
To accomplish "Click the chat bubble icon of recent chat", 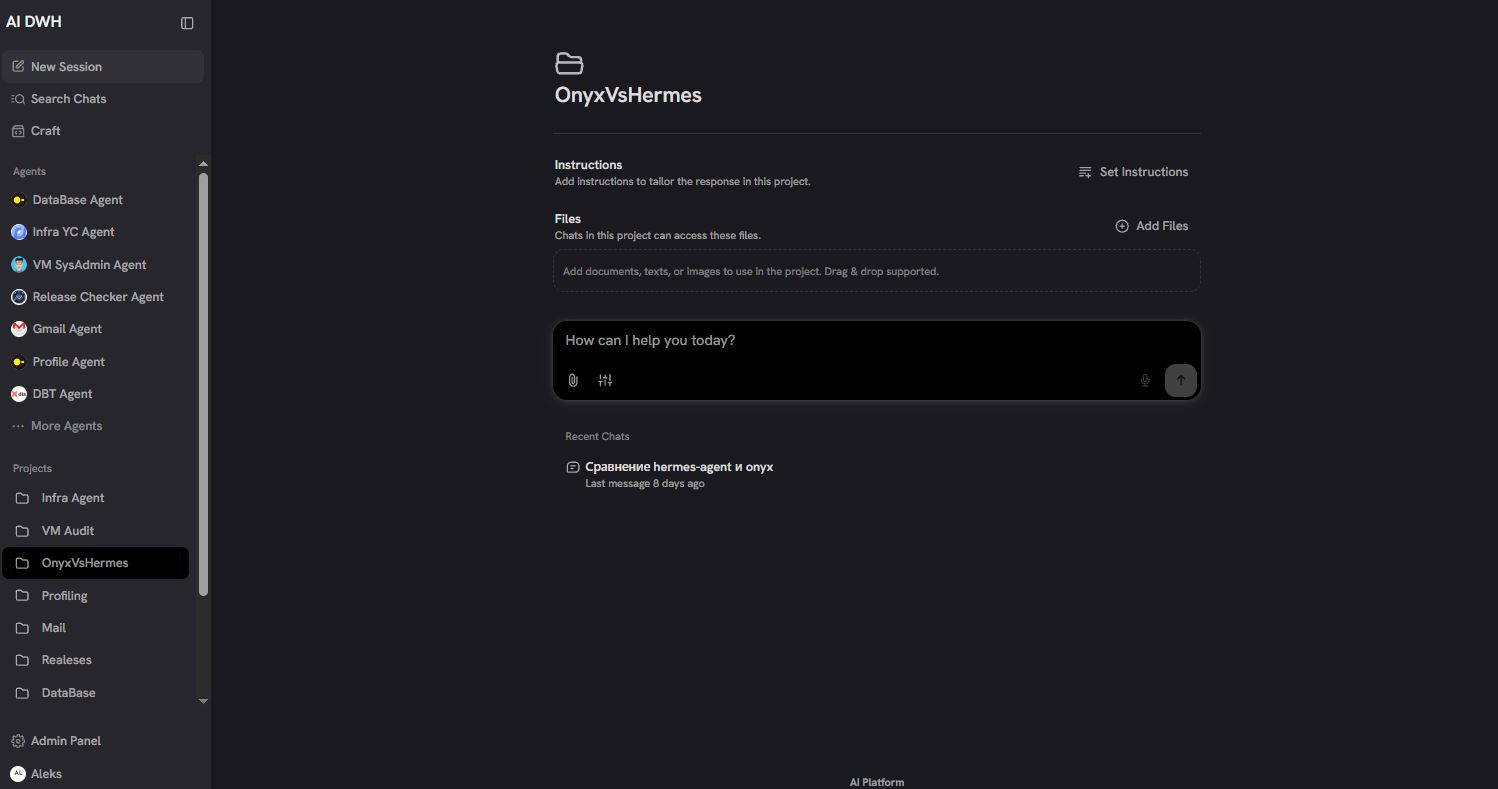I will (573, 467).
